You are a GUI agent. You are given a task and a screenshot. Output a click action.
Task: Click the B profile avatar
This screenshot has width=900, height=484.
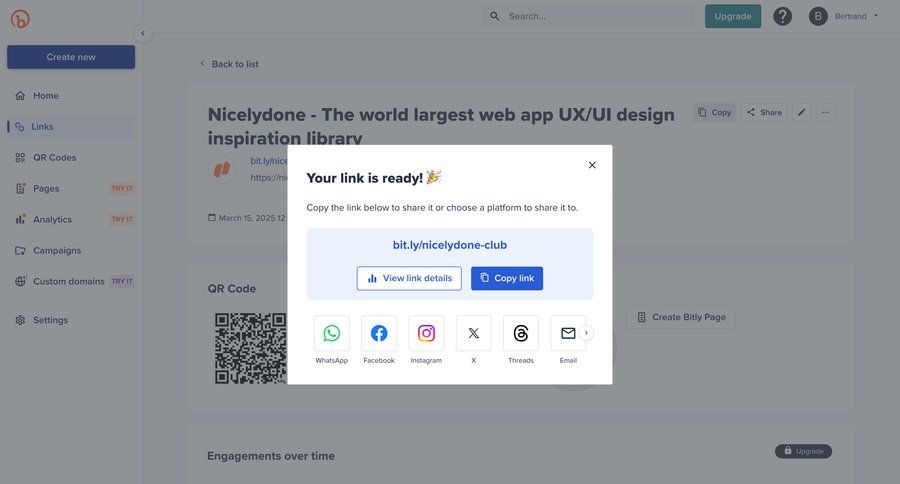tap(818, 17)
